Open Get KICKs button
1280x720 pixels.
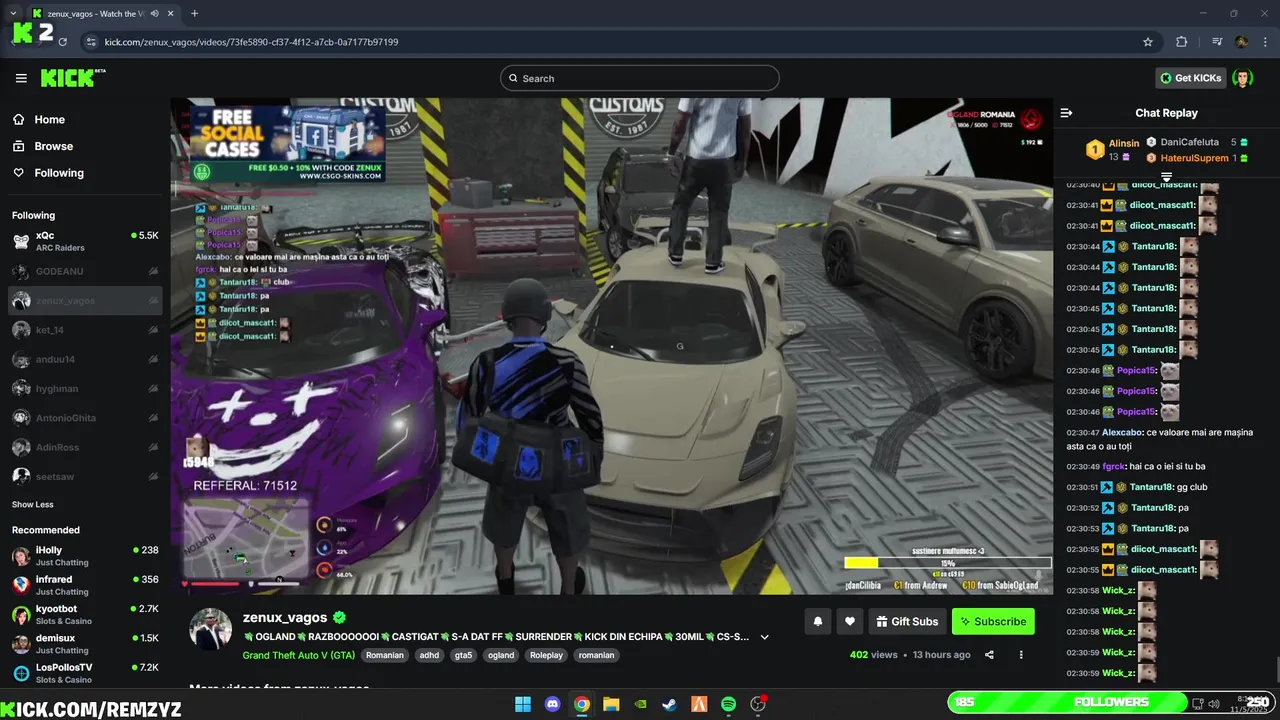pyautogui.click(x=1190, y=78)
